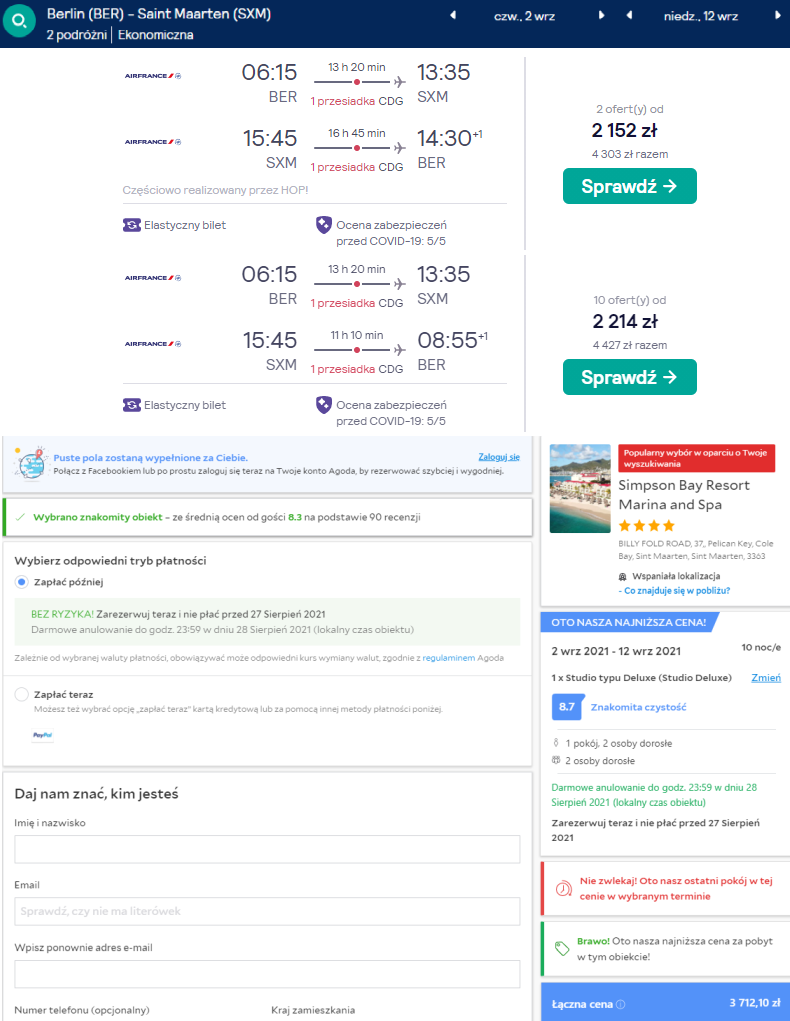Click Zmień link next to Studio Deluxe
This screenshot has height=1021, width=790.
(766, 678)
